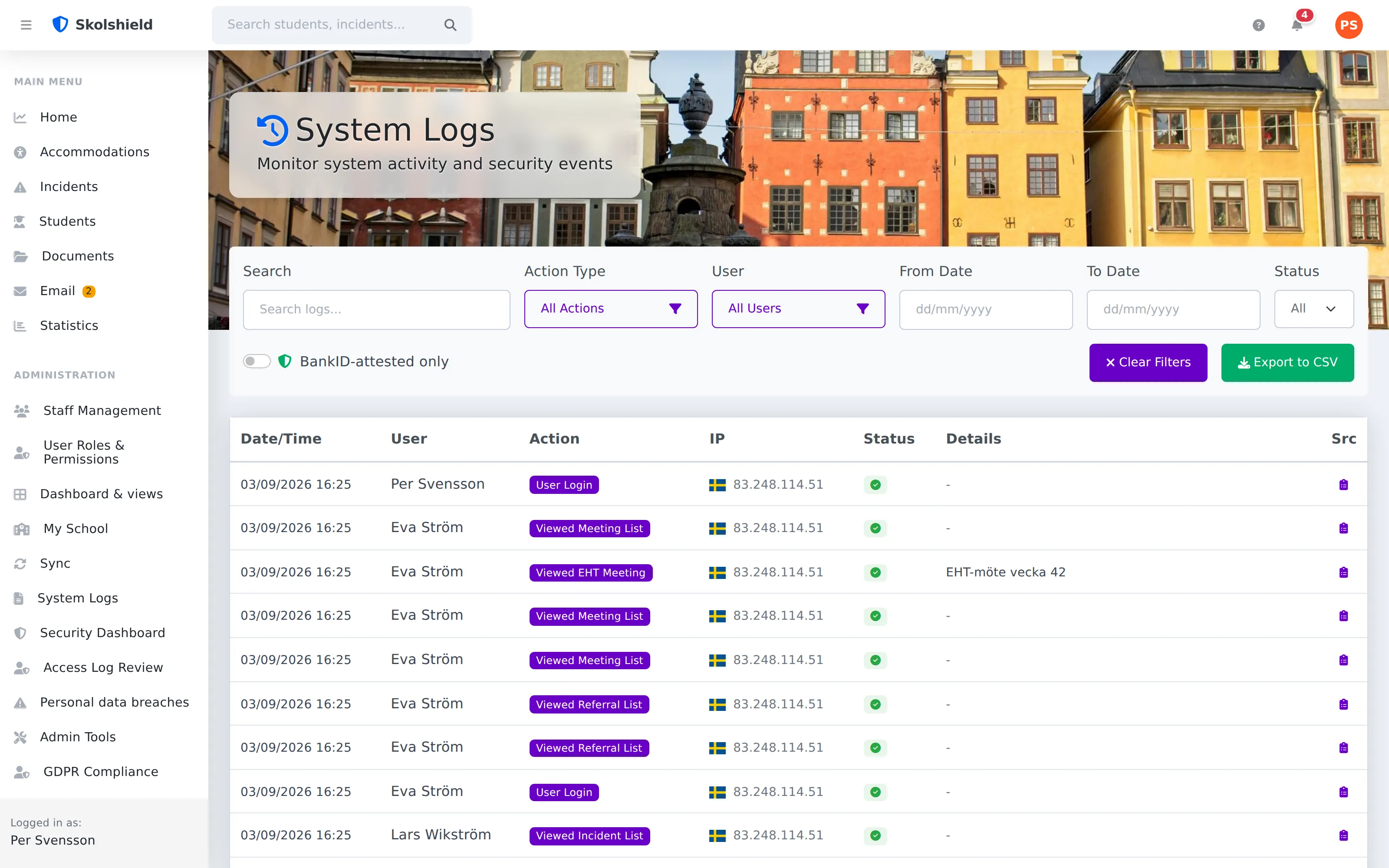
Task: Click the Search logs input field
Action: (376, 309)
